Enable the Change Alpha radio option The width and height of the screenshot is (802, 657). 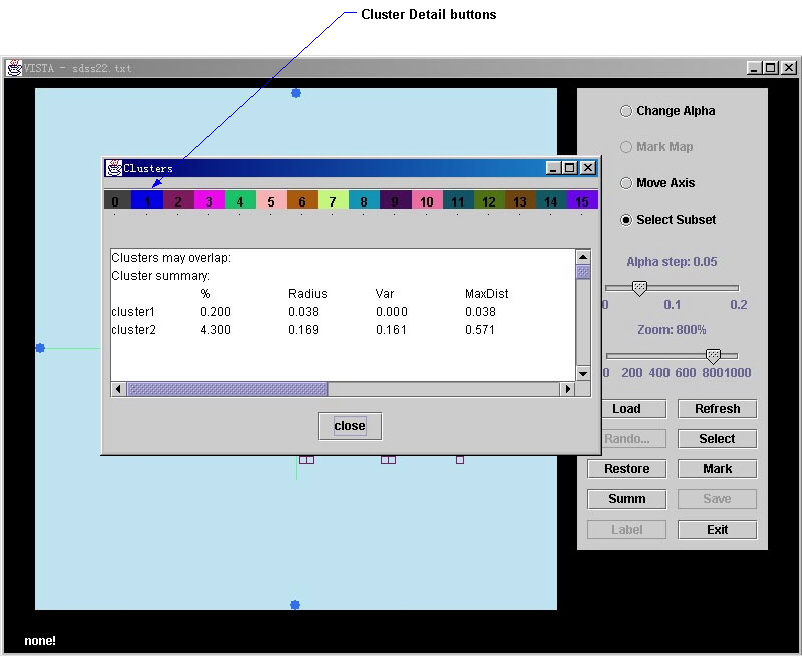point(626,111)
